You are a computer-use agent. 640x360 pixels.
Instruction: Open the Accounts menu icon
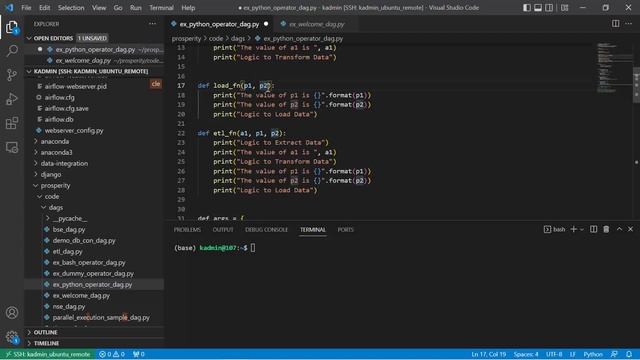tap(12, 313)
